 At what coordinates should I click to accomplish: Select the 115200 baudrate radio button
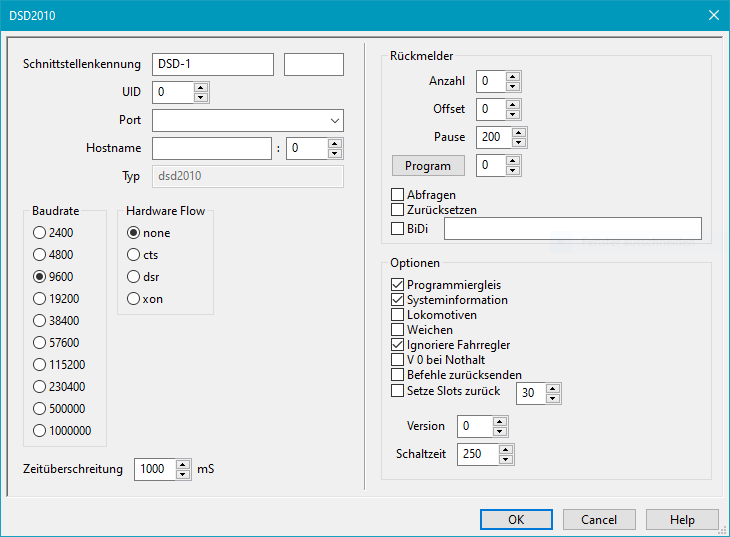coord(40,364)
